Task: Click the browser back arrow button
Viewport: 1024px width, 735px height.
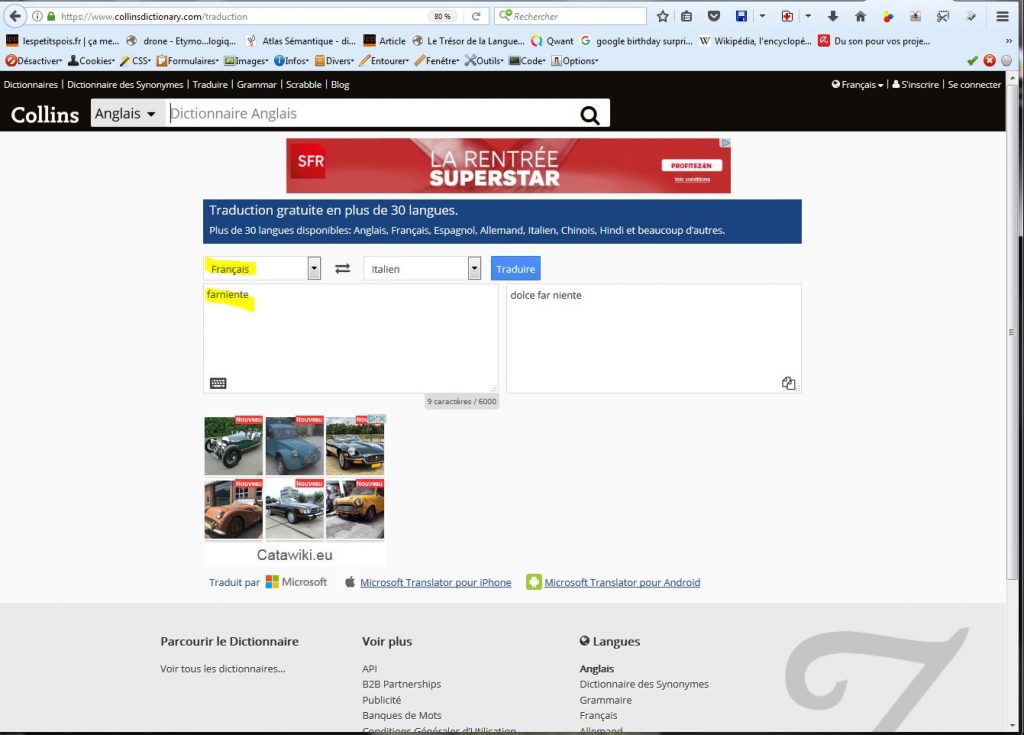Action: (x=16, y=16)
